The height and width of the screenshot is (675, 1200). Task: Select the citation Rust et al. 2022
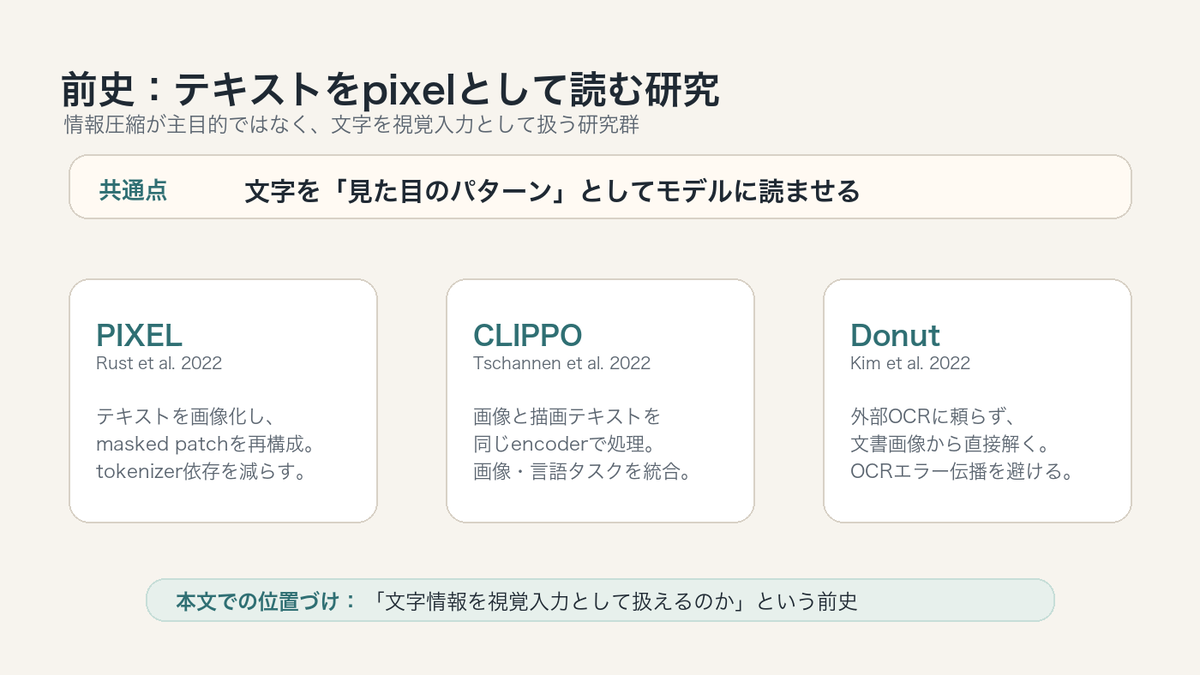159,363
